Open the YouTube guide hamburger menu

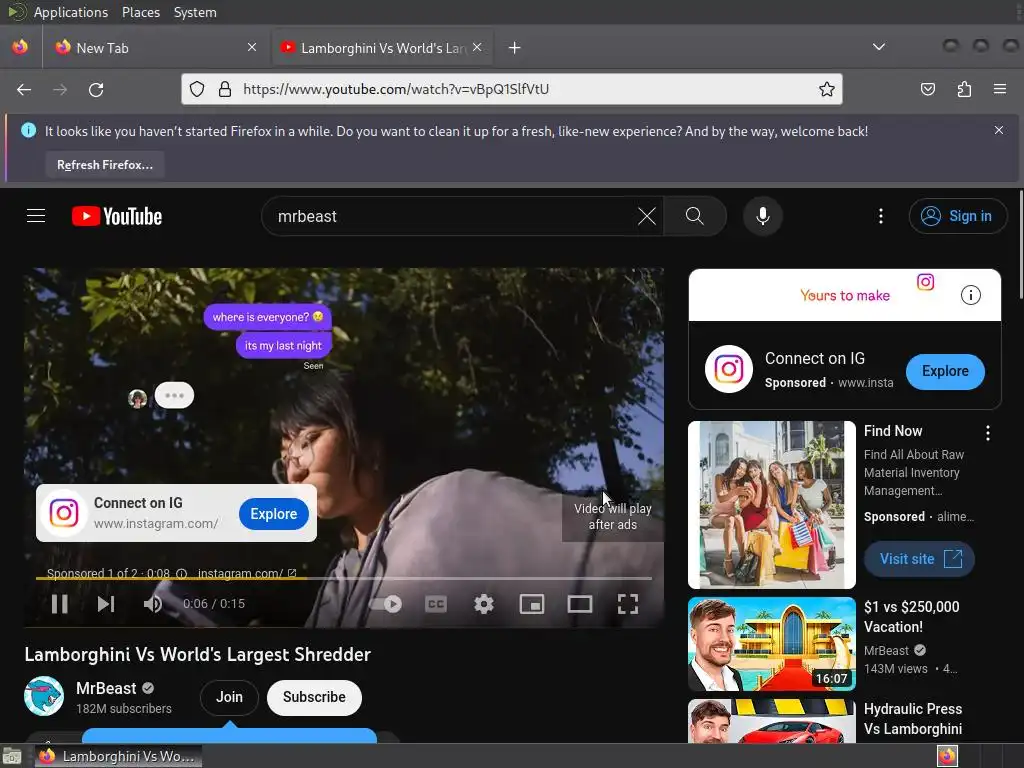click(x=36, y=216)
